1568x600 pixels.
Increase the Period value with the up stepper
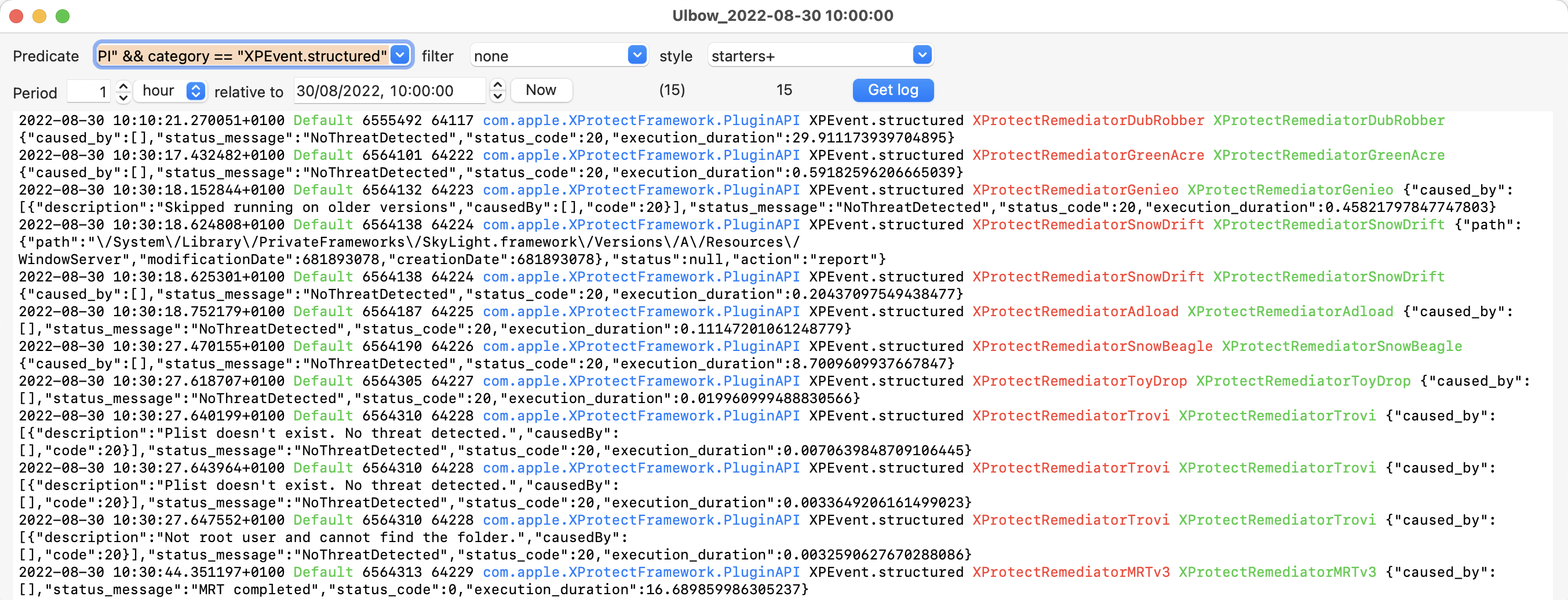[122, 86]
